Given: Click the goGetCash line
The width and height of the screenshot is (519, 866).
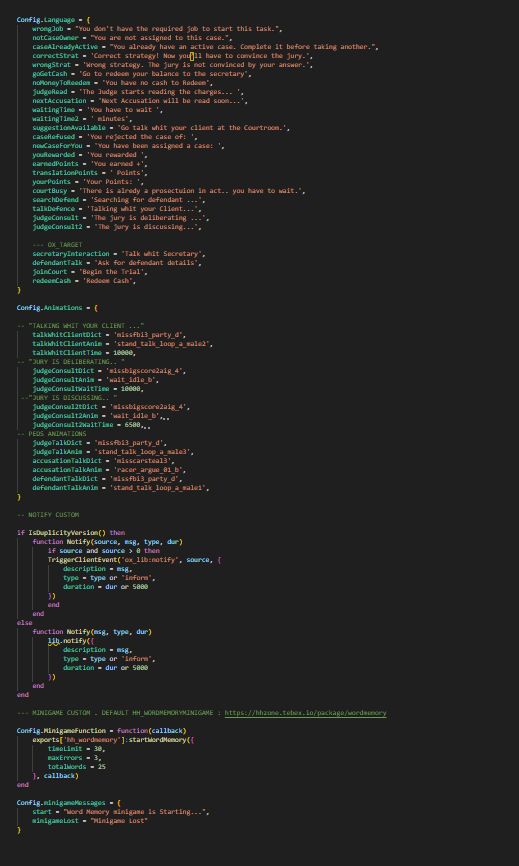Looking at the screenshot, I should 143,74.
